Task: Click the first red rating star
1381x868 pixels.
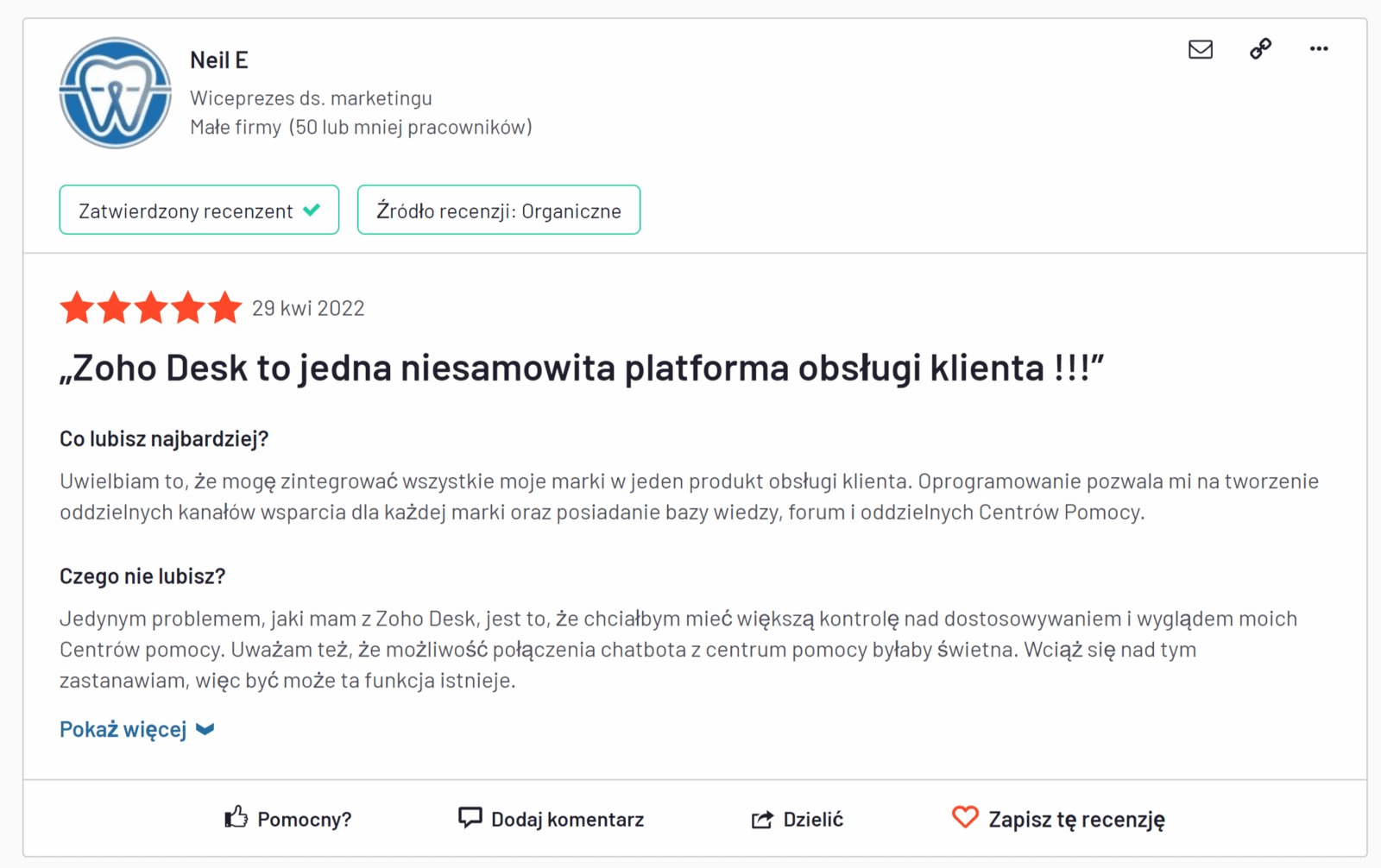Action: 77,308
